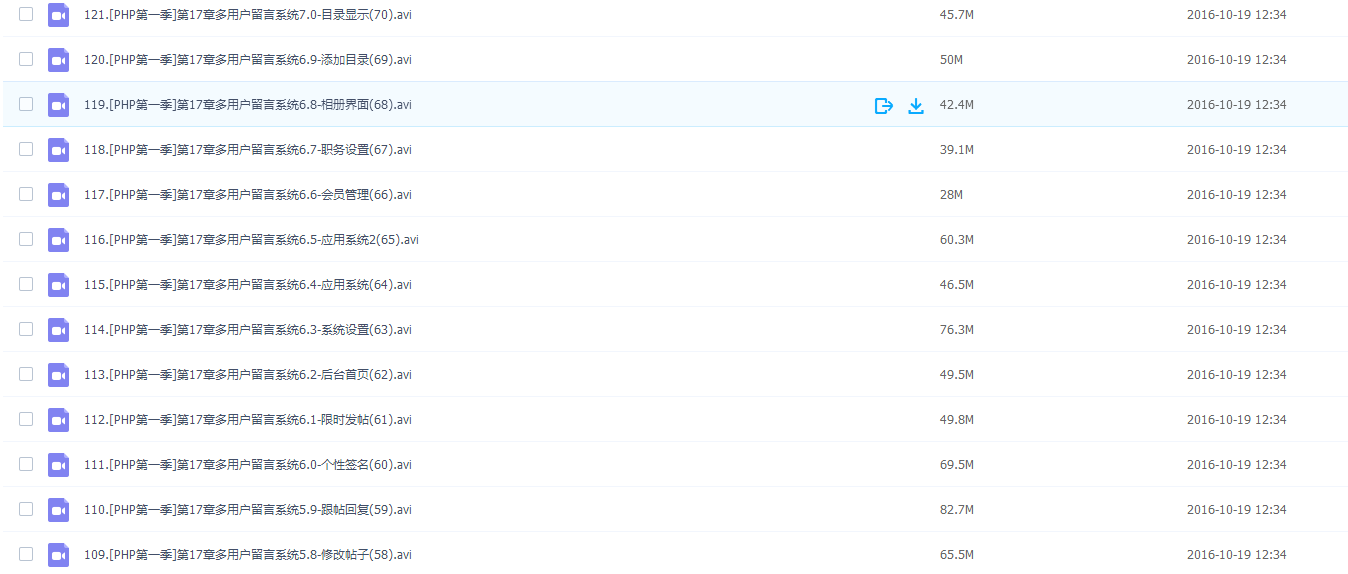Screen dimensions: 1348x574
Task: Tick the checkbox for file 116 应用系统2(65)
Action: tap(26, 239)
